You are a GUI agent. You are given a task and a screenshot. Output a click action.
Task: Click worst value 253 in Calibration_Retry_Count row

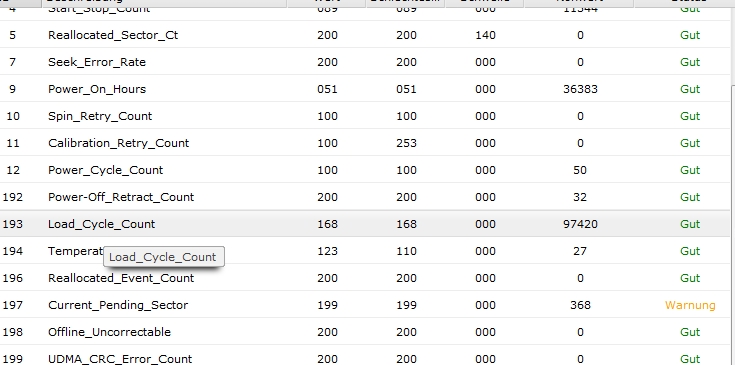[x=406, y=143]
